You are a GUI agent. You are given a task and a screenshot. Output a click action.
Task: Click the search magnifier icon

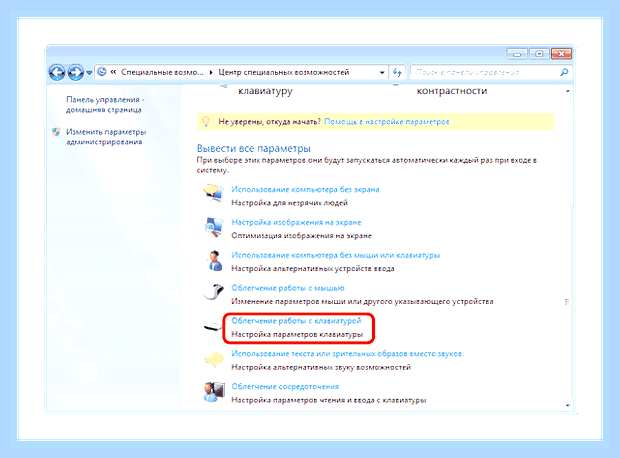click(x=564, y=72)
